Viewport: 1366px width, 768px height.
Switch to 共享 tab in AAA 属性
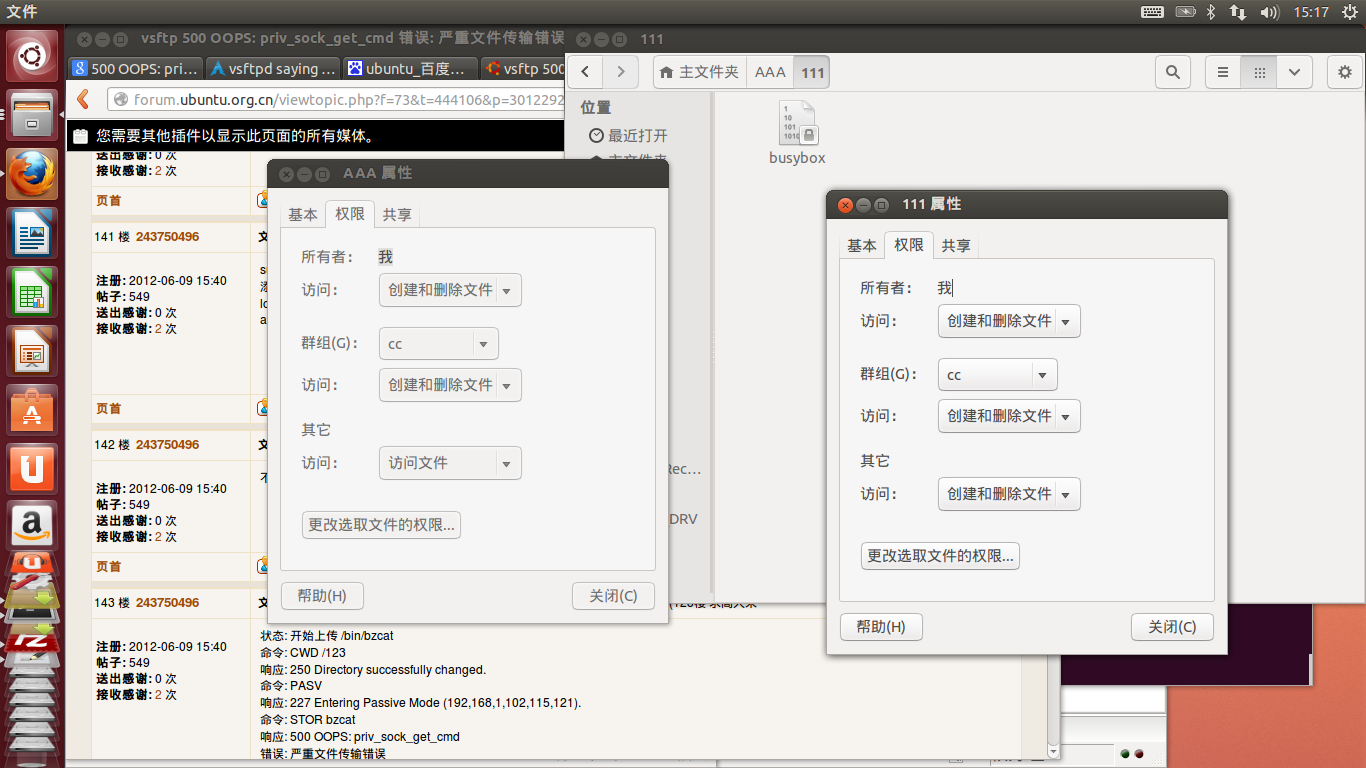click(397, 214)
